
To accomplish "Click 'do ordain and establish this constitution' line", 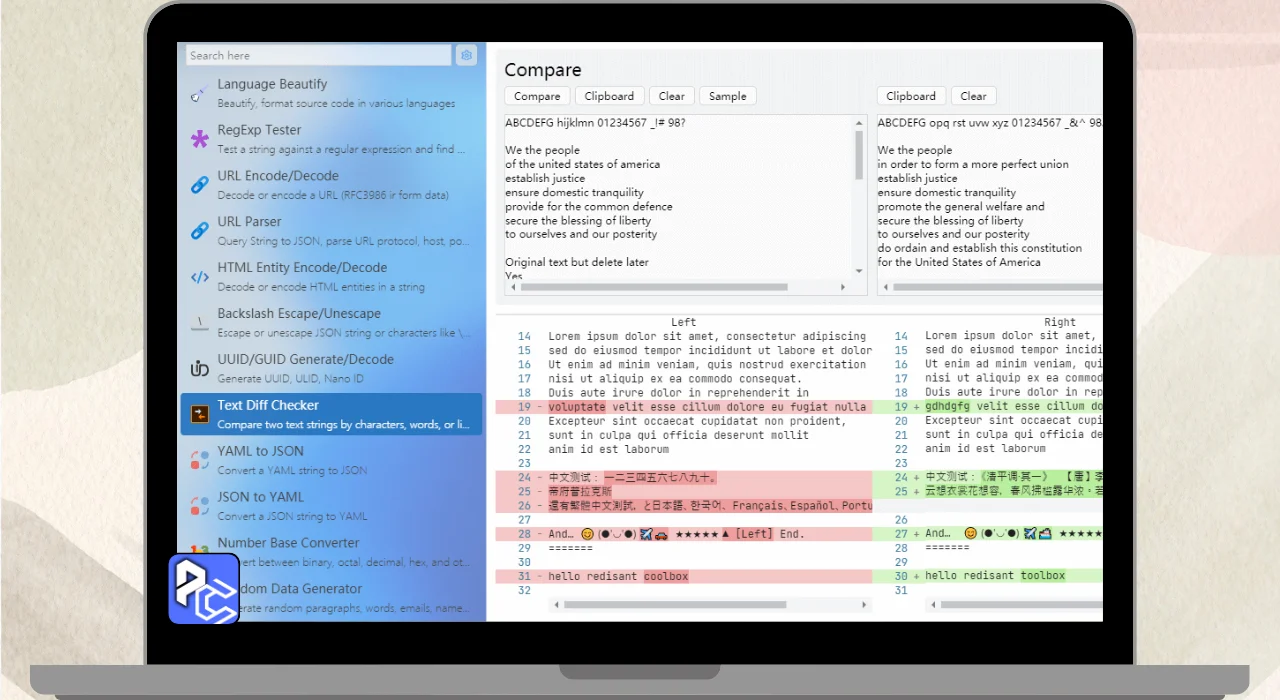I will point(980,248).
